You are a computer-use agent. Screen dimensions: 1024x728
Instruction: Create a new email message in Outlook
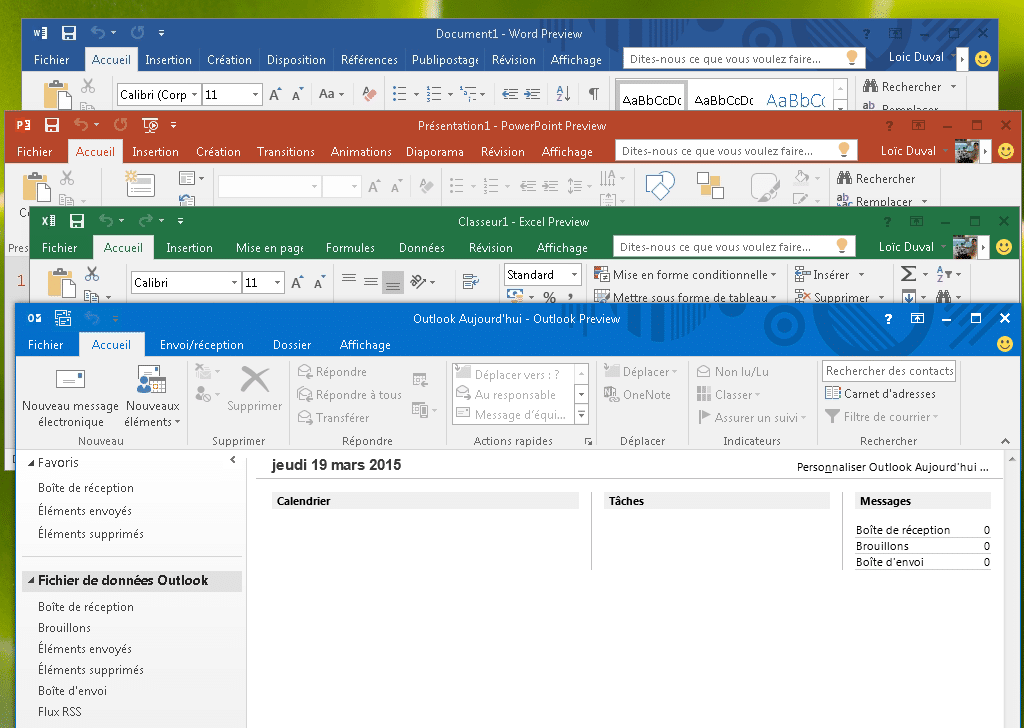pyautogui.click(x=71, y=396)
